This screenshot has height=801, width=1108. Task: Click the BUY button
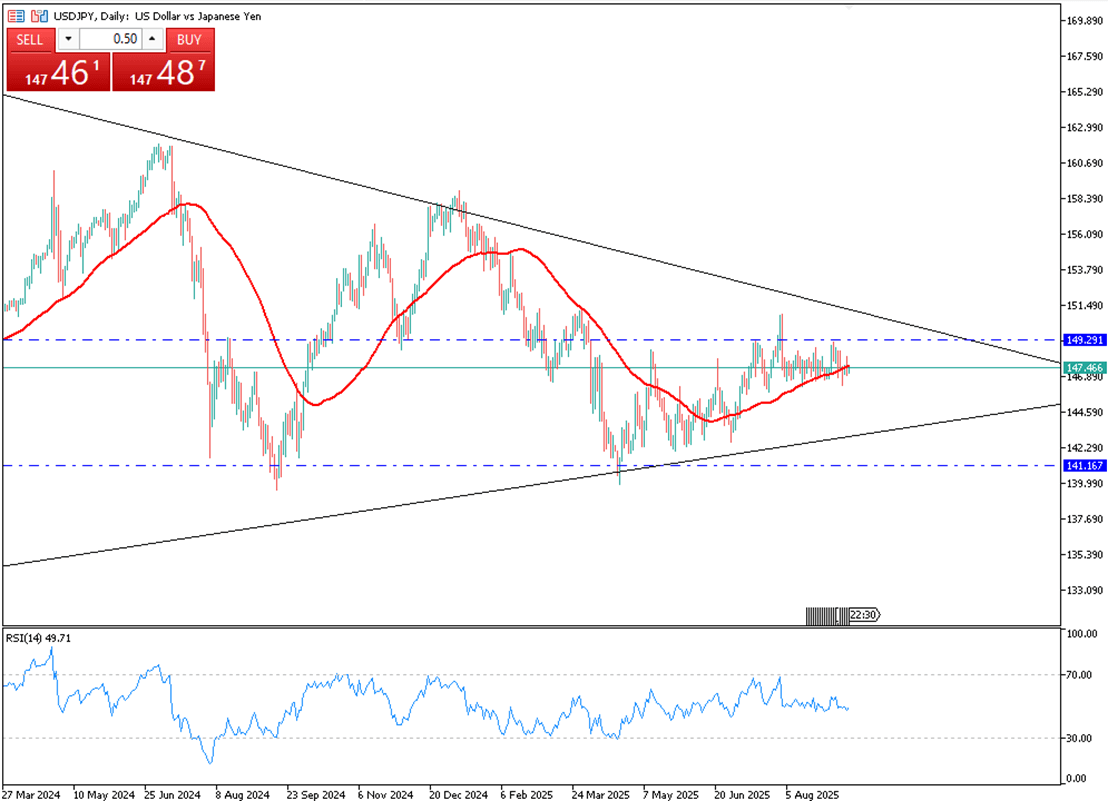click(189, 40)
